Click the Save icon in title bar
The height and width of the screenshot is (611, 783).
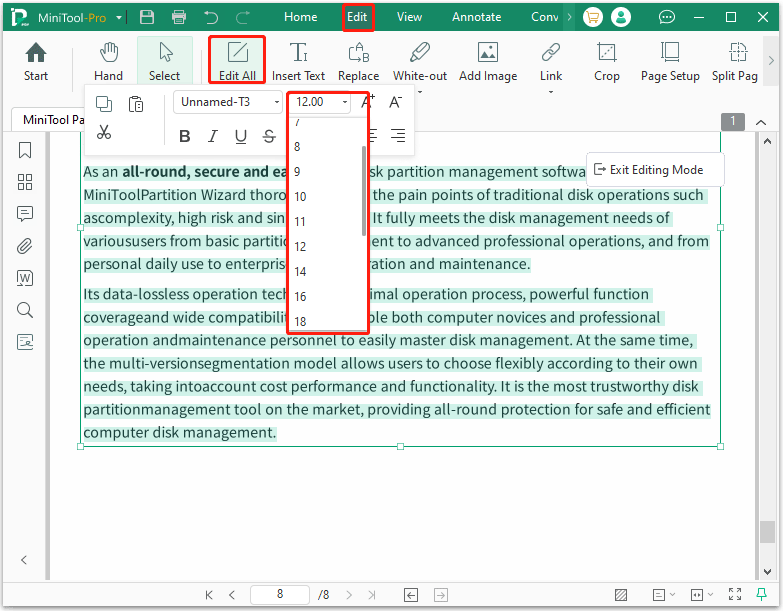click(x=147, y=17)
